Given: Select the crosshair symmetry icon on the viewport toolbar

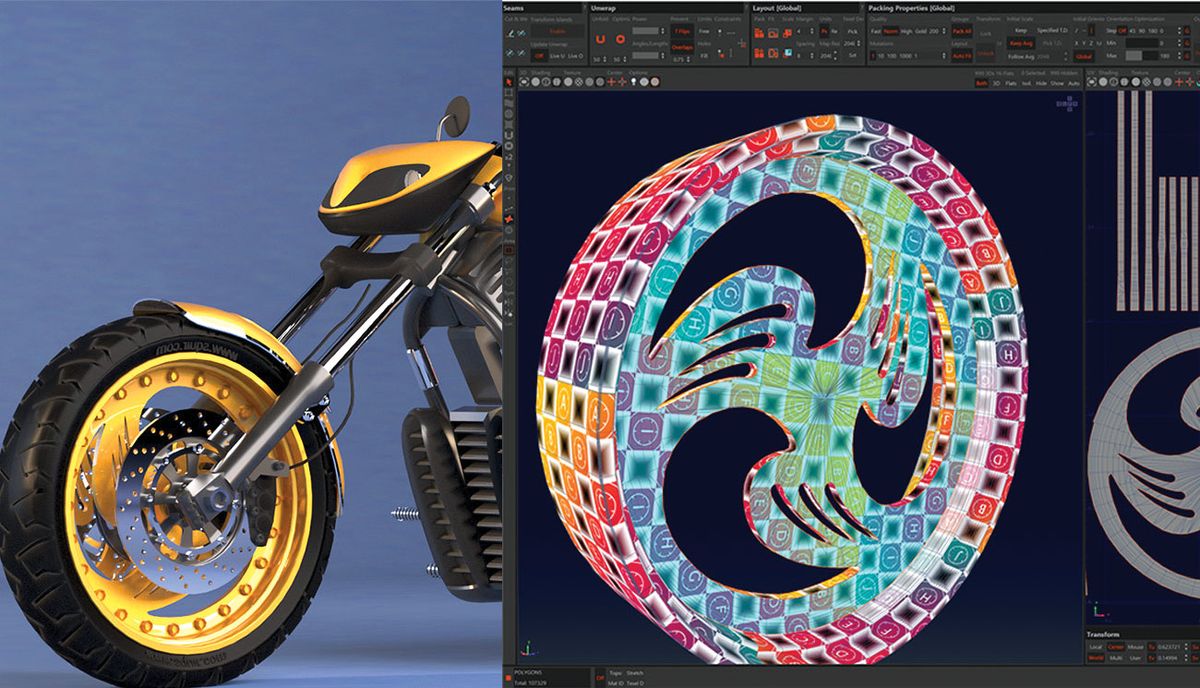Looking at the screenshot, I should tap(611, 83).
